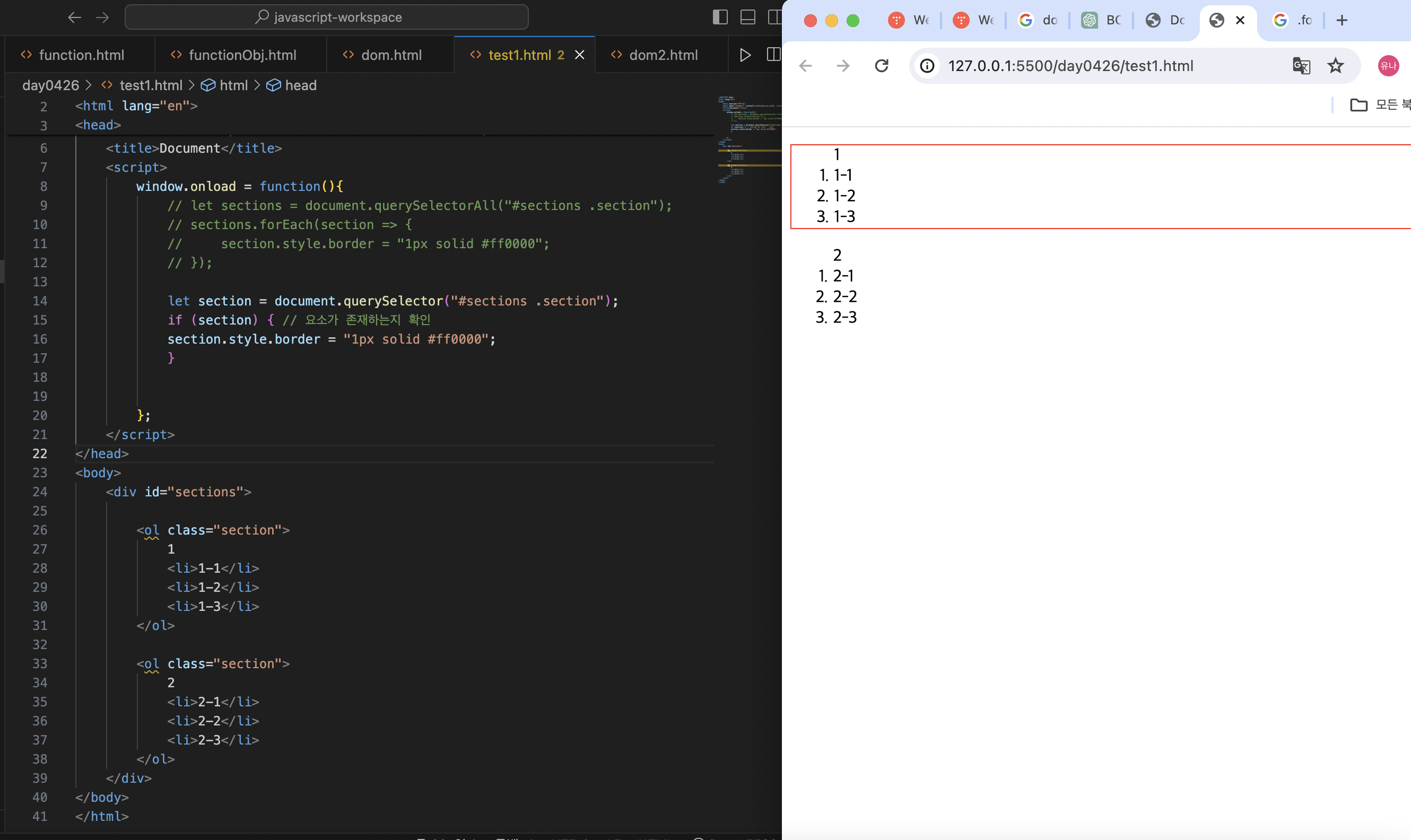Screen dimensions: 1411x840
Task: Click the javascript-workspace search bar
Action: (327, 17)
